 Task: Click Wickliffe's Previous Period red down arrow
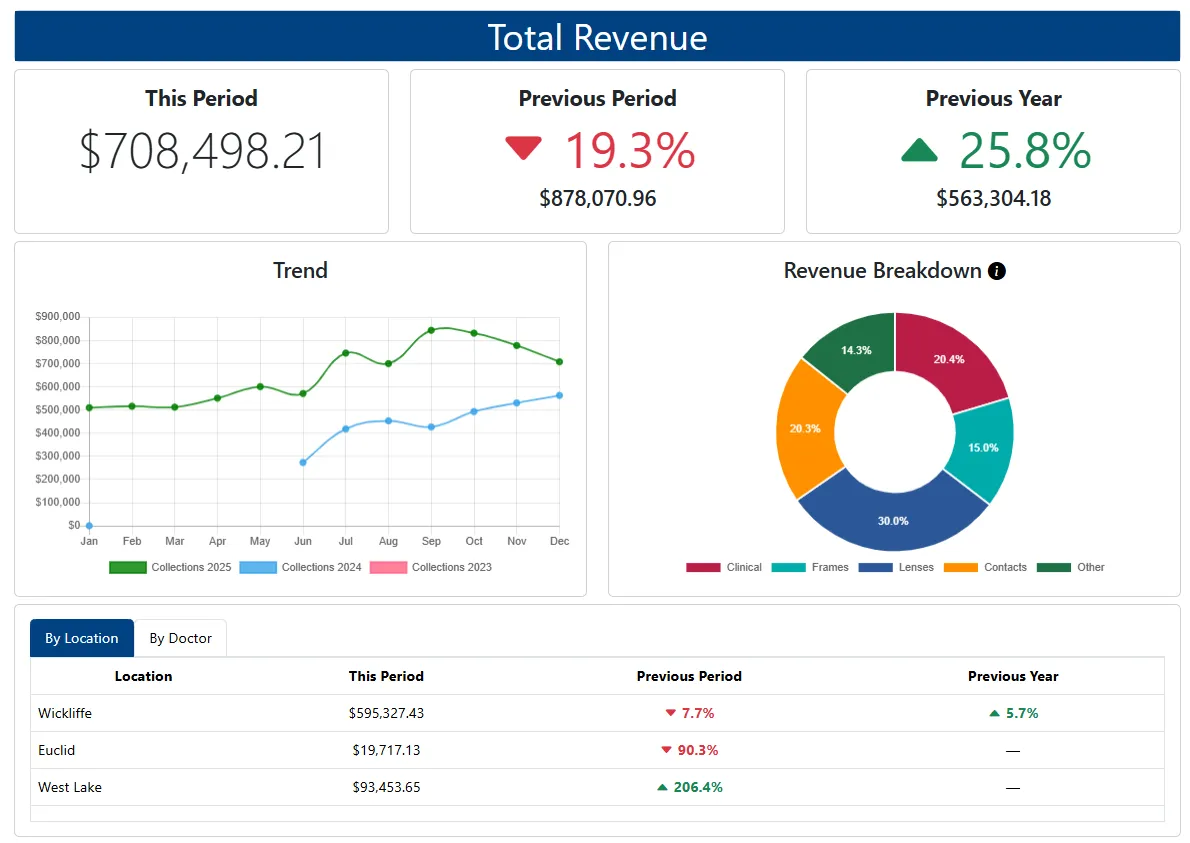(670, 714)
